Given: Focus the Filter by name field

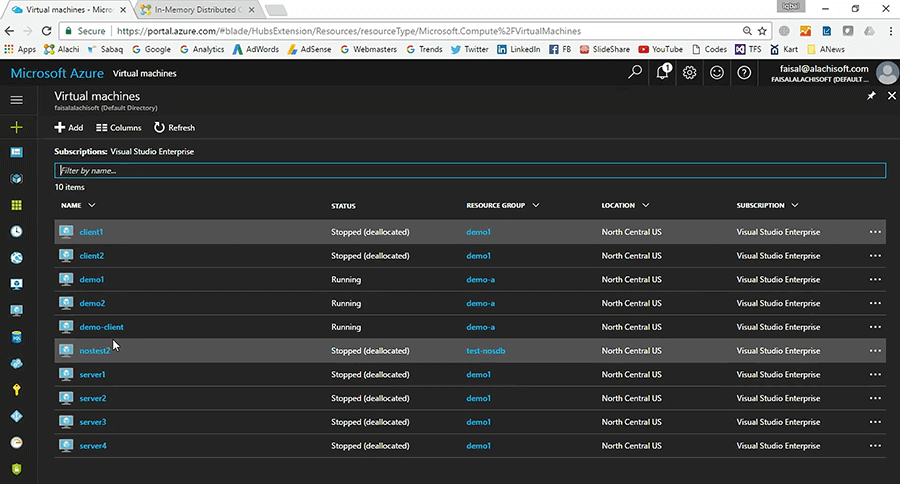Looking at the screenshot, I should click(x=470, y=171).
